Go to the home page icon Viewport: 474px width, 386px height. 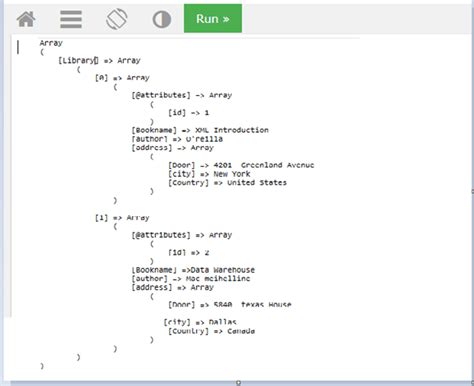[26, 19]
